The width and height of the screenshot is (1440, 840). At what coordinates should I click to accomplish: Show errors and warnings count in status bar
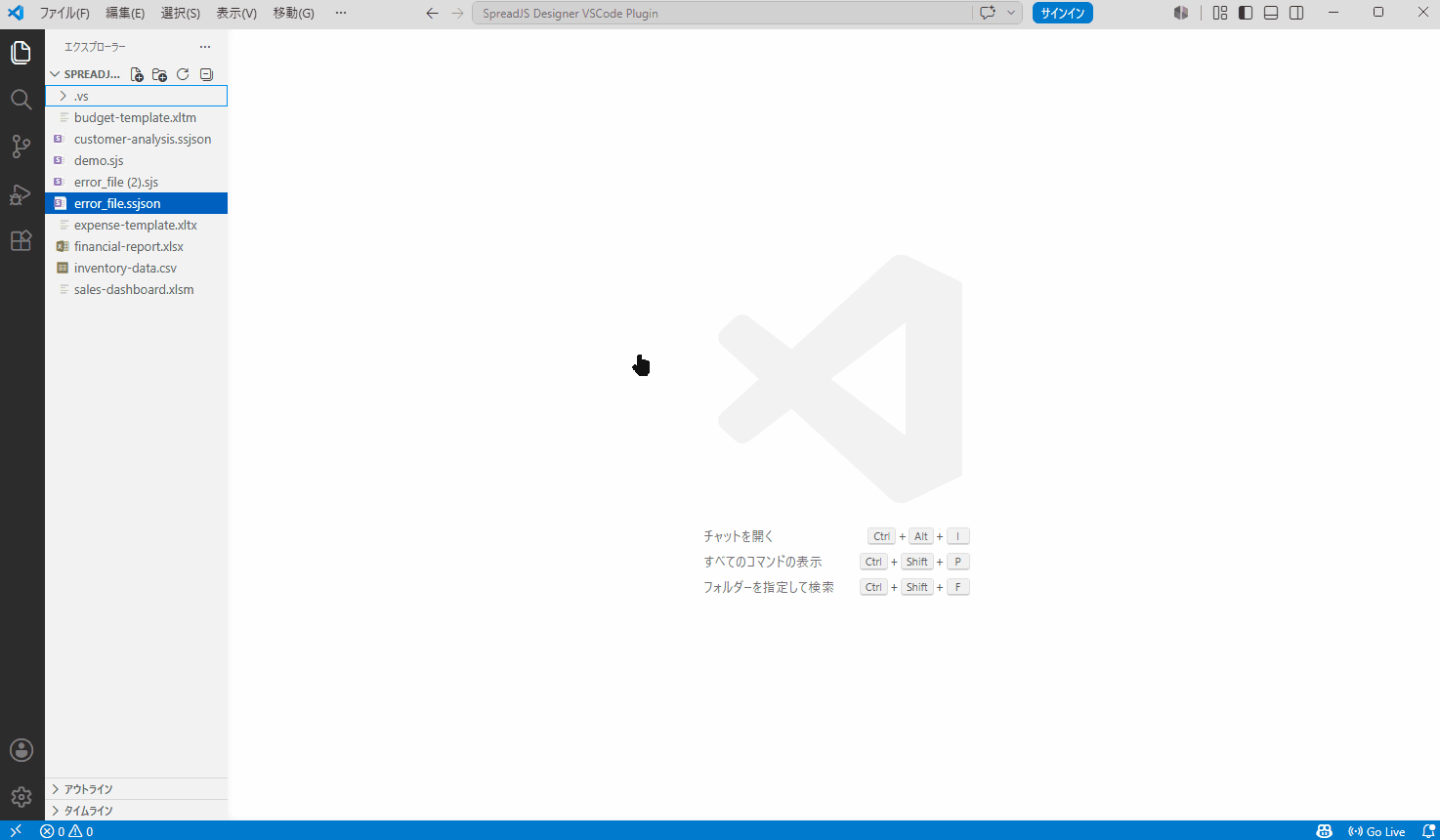point(66,831)
